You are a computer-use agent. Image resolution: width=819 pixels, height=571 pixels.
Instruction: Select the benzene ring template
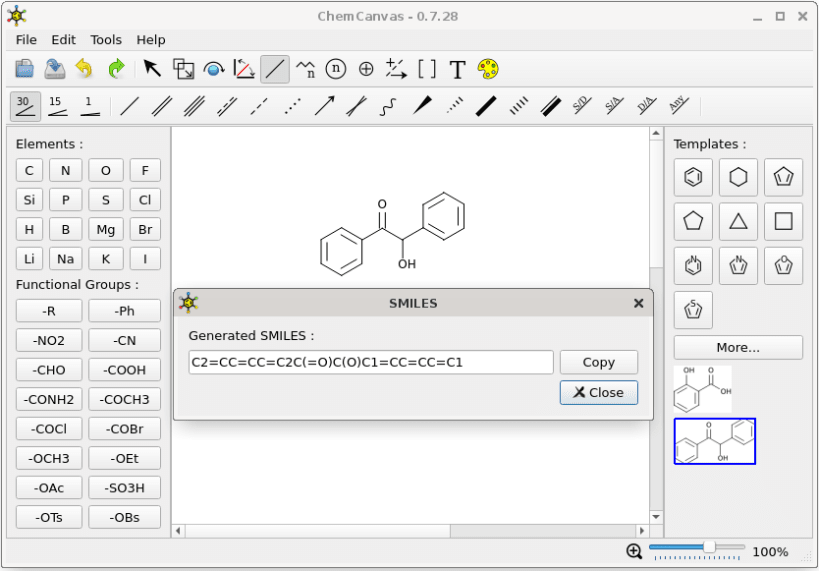[693, 177]
